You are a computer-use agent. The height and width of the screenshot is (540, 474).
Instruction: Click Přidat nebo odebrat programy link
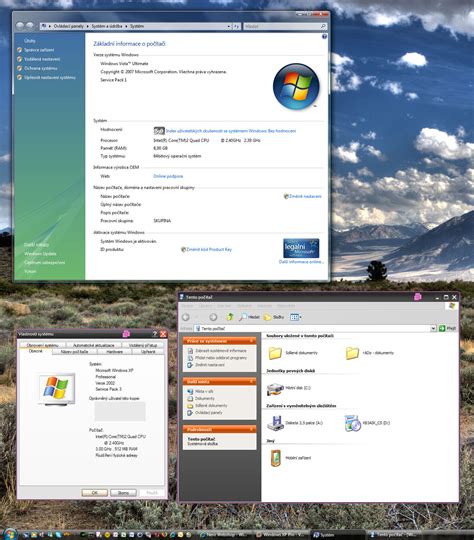[x=221, y=358]
